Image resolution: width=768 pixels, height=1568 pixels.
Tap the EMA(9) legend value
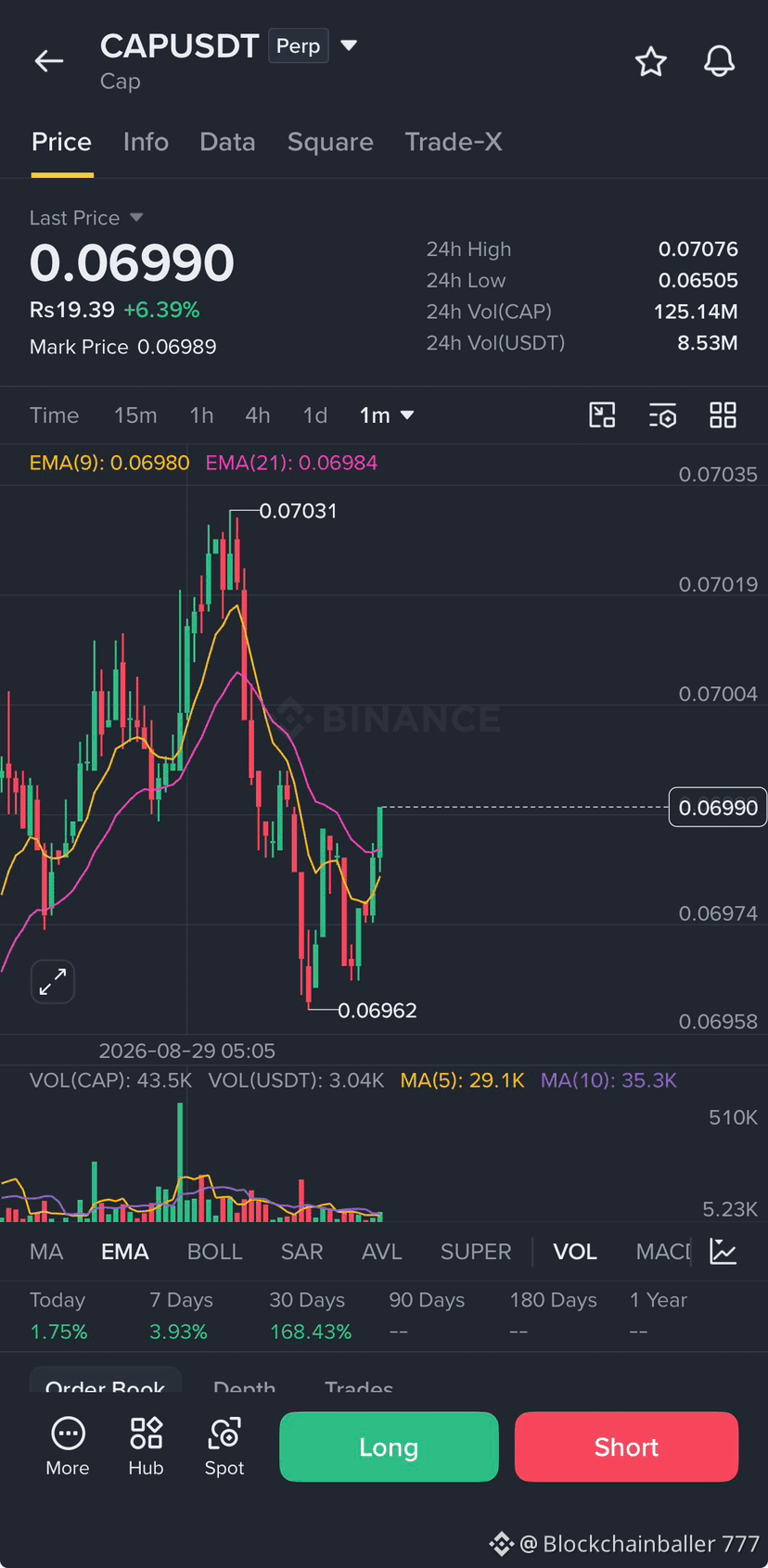[x=109, y=463]
